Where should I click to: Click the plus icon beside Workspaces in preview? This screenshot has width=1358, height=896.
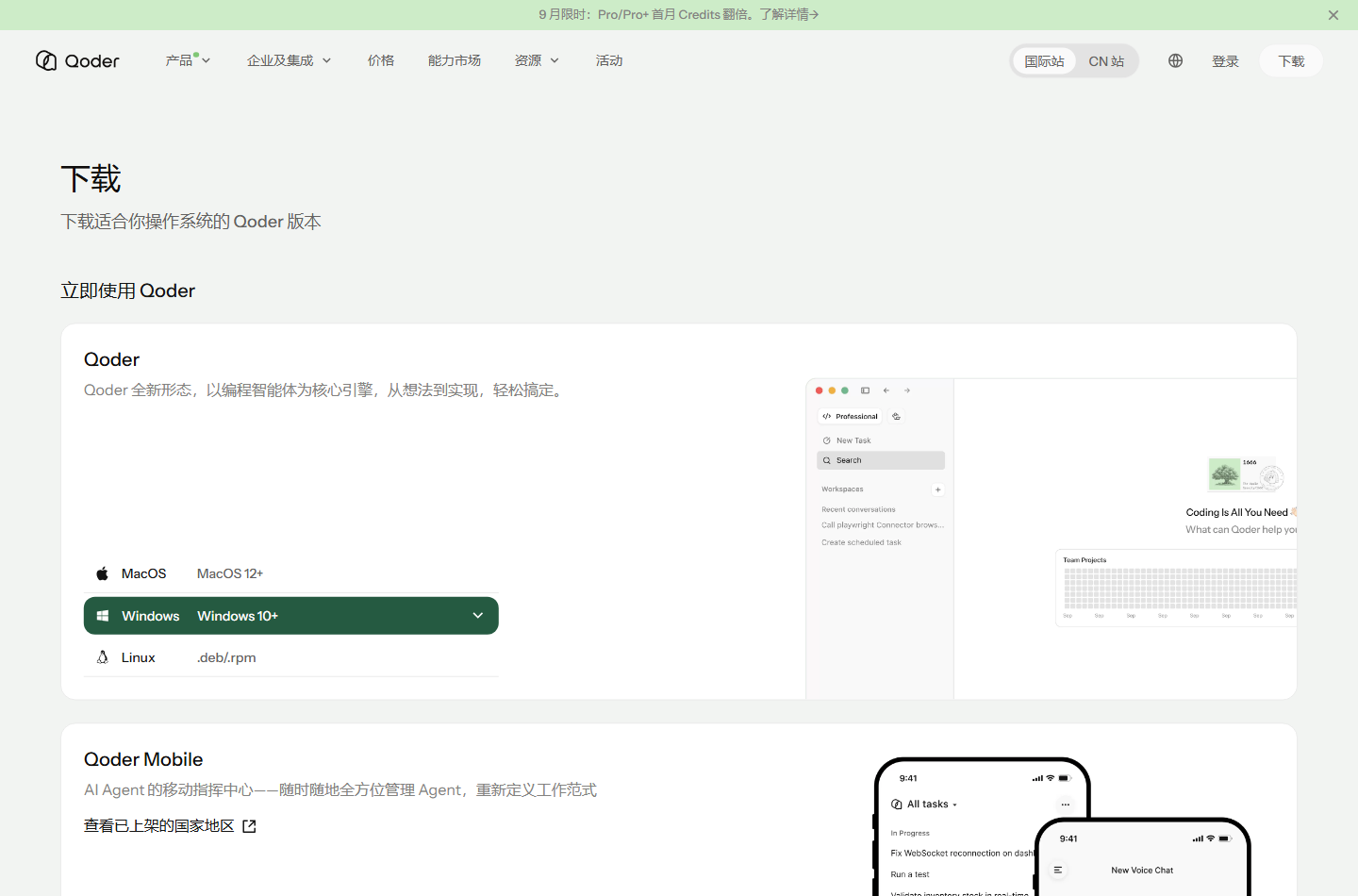coord(938,489)
